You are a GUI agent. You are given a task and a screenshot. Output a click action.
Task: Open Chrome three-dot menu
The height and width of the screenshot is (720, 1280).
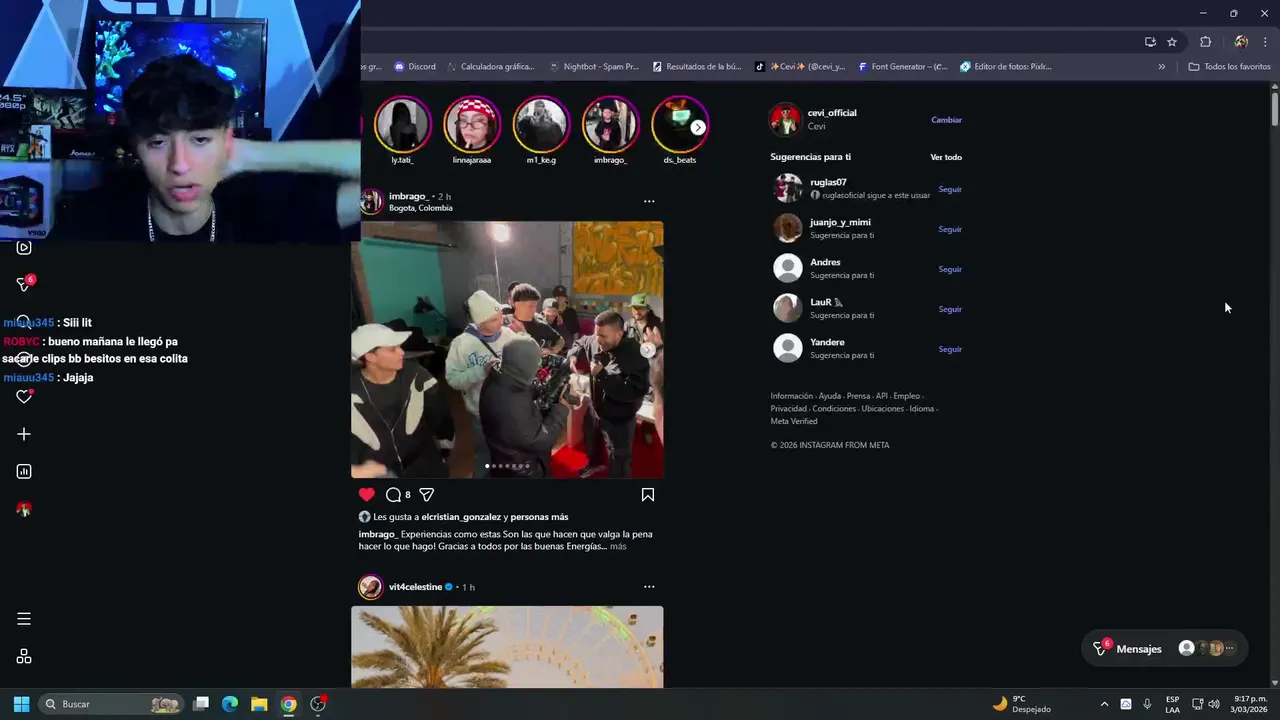pos(1265,42)
